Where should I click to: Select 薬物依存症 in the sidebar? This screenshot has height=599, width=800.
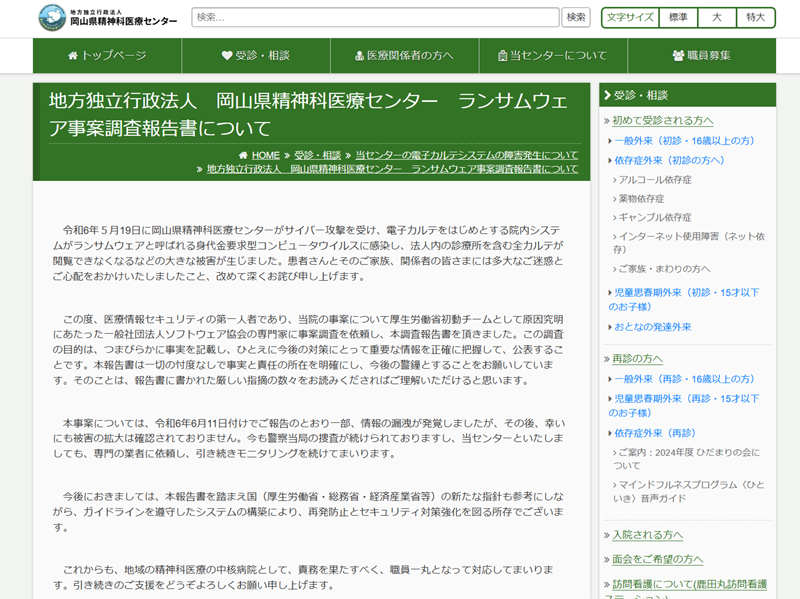point(641,198)
